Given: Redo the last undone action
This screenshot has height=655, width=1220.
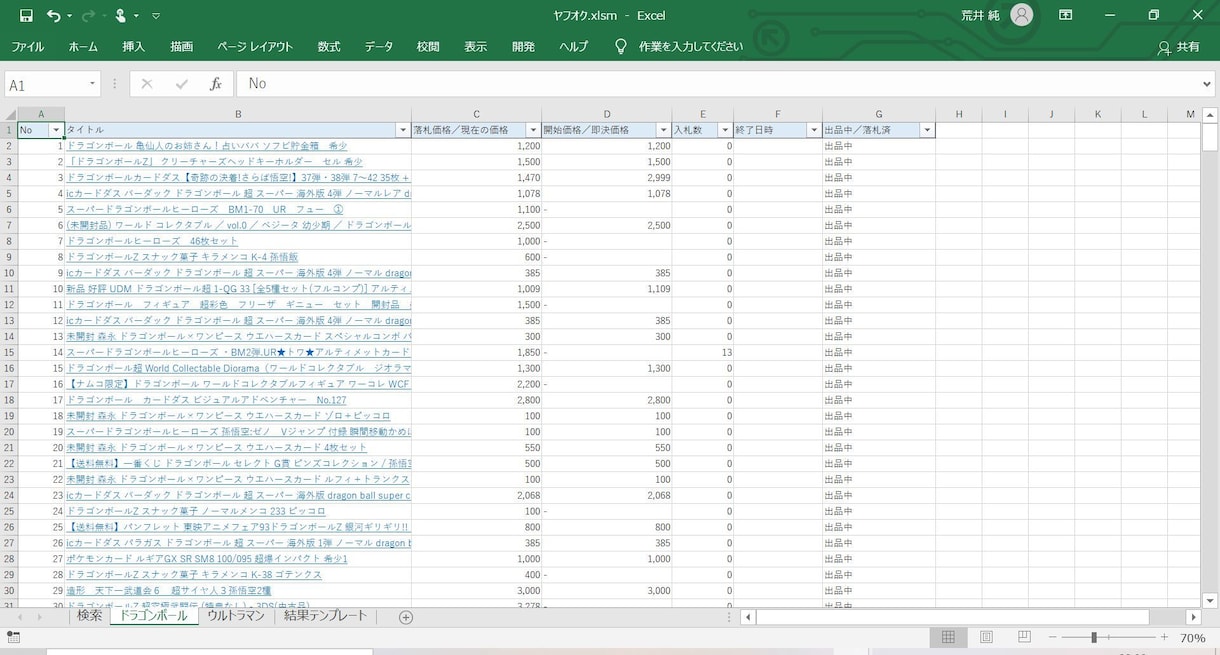Looking at the screenshot, I should pyautogui.click(x=87, y=15).
